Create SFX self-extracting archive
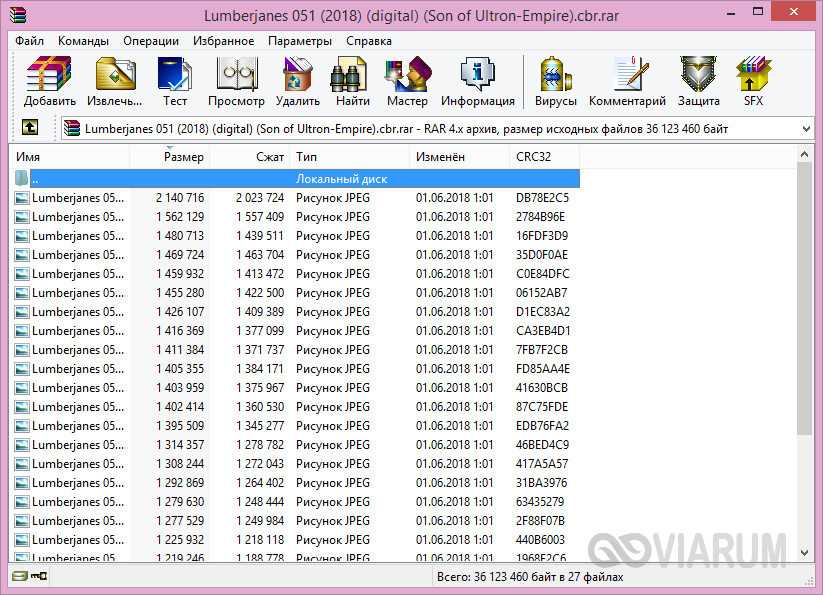 [753, 81]
